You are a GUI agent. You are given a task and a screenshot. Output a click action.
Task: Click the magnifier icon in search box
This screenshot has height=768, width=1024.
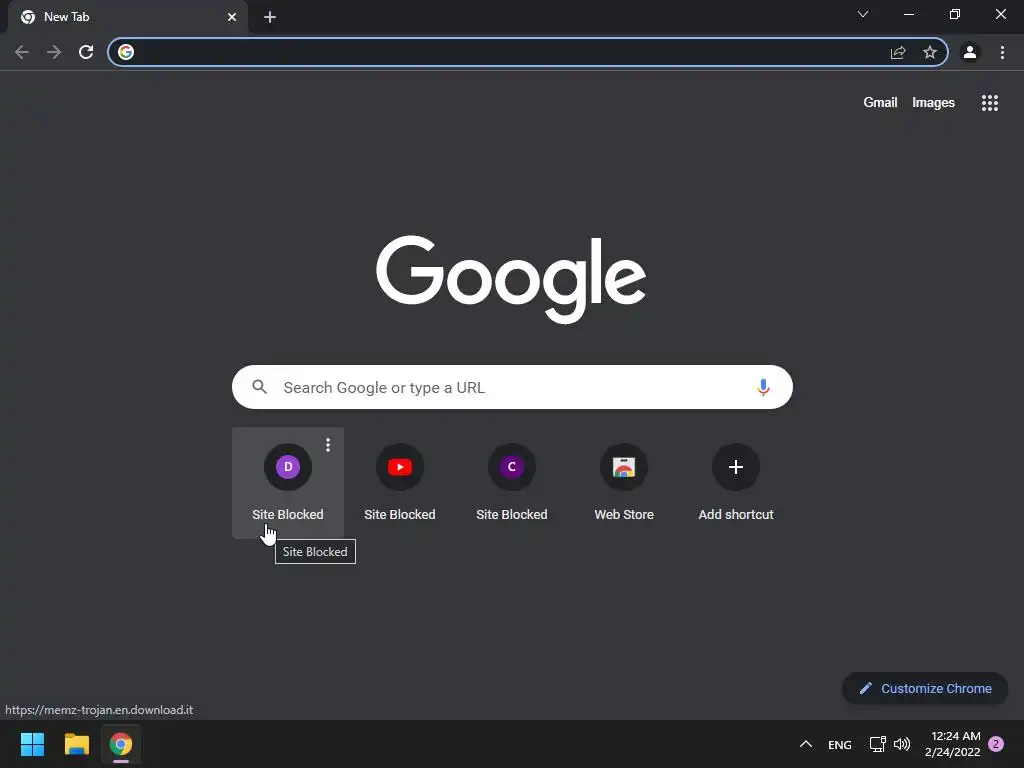[x=260, y=387]
